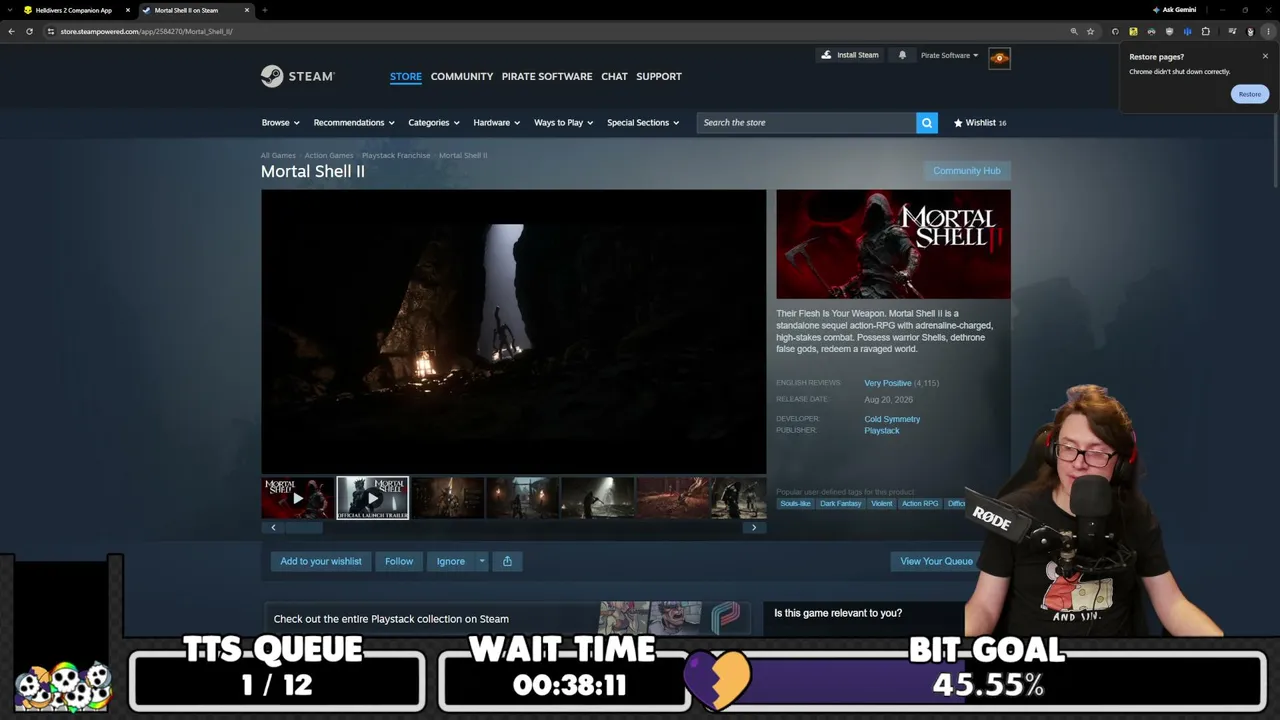
Task: Open site information icon in address bar
Action: (51, 31)
